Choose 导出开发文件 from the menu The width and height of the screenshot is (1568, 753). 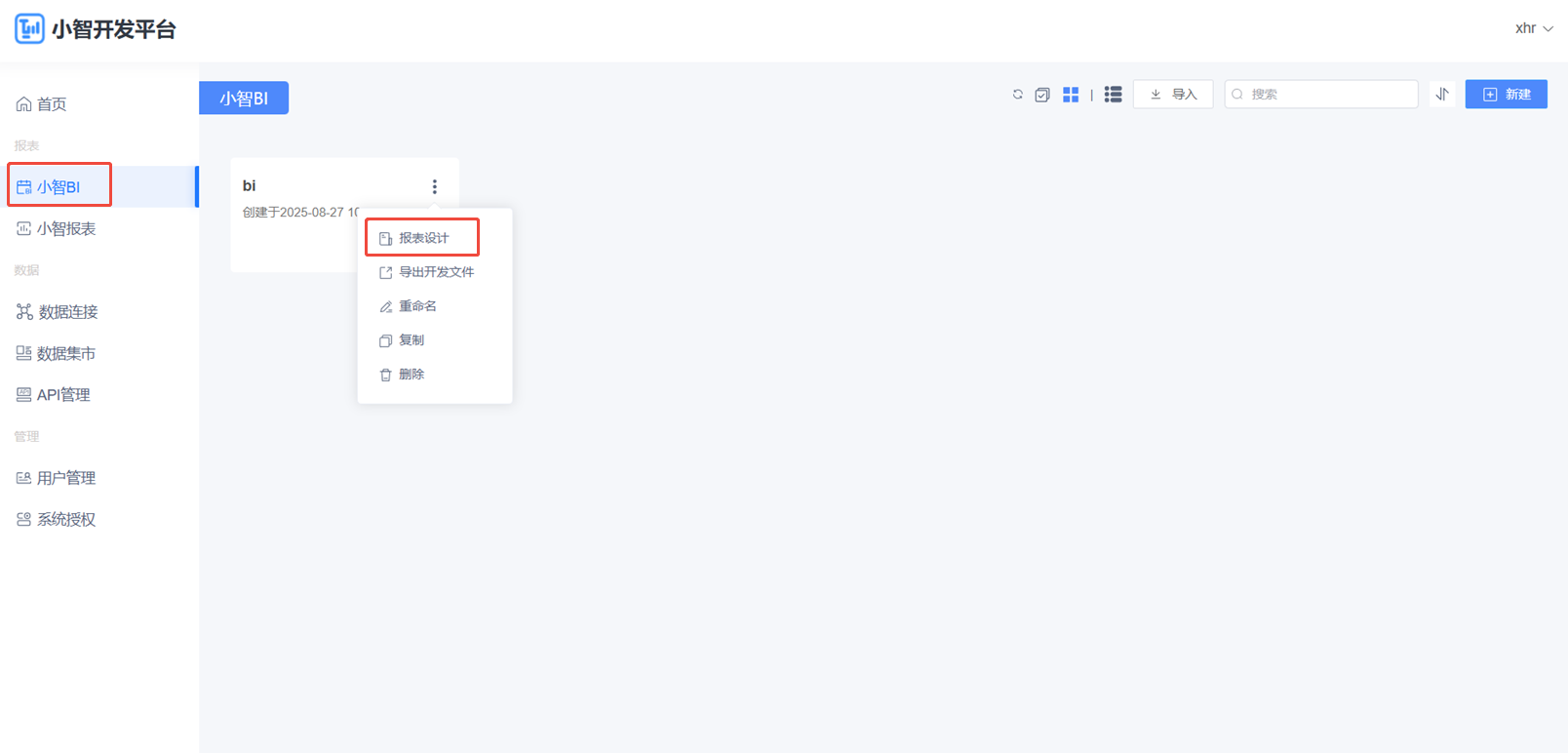pos(435,272)
